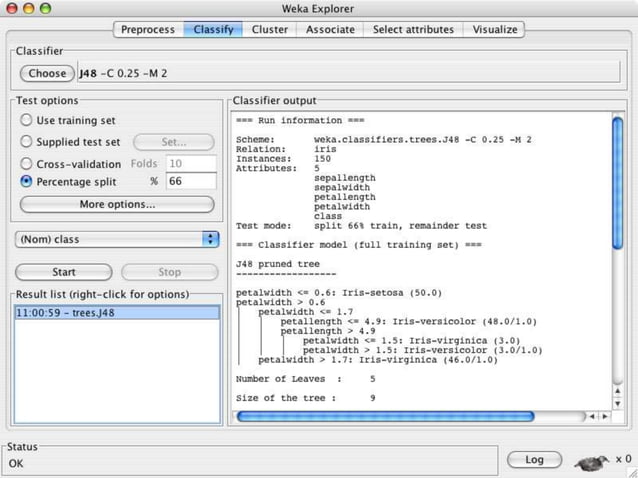The image size is (638, 478).
Task: Switch to the Visualize tab
Action: [495, 29]
